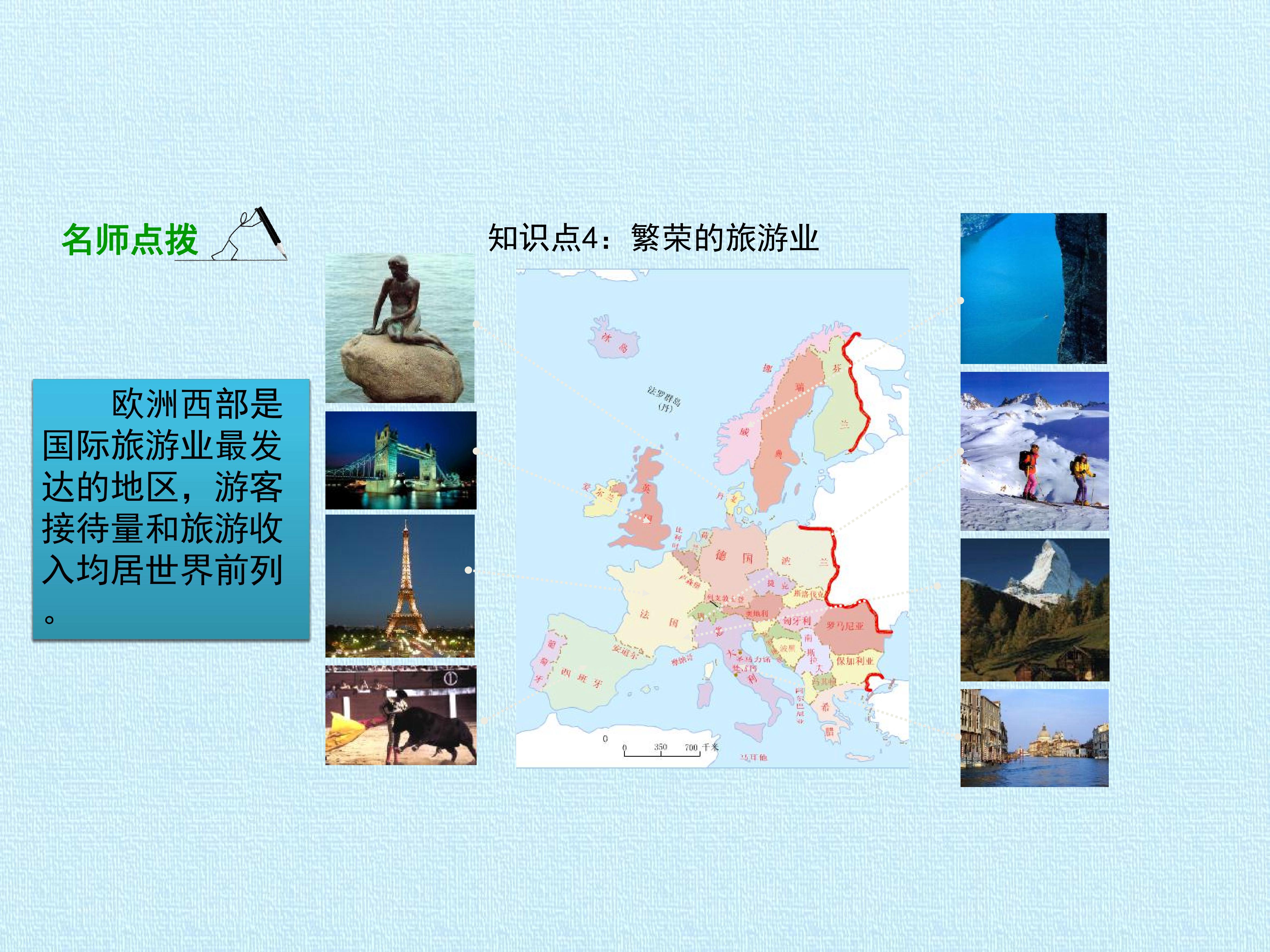Select the 知识点4:繁荣的旅游业 title text

pos(653,238)
